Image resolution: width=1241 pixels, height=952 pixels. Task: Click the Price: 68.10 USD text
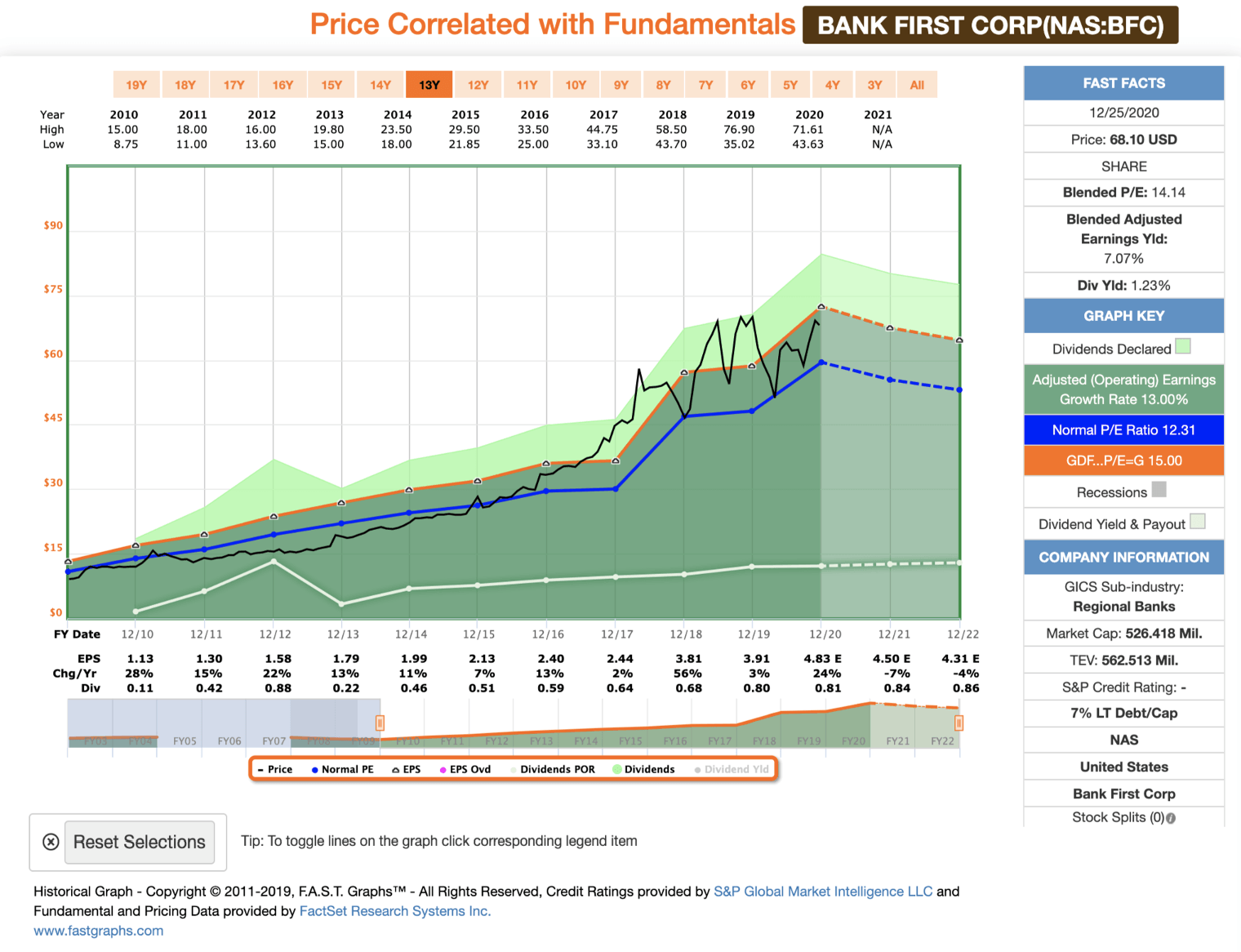(1124, 140)
